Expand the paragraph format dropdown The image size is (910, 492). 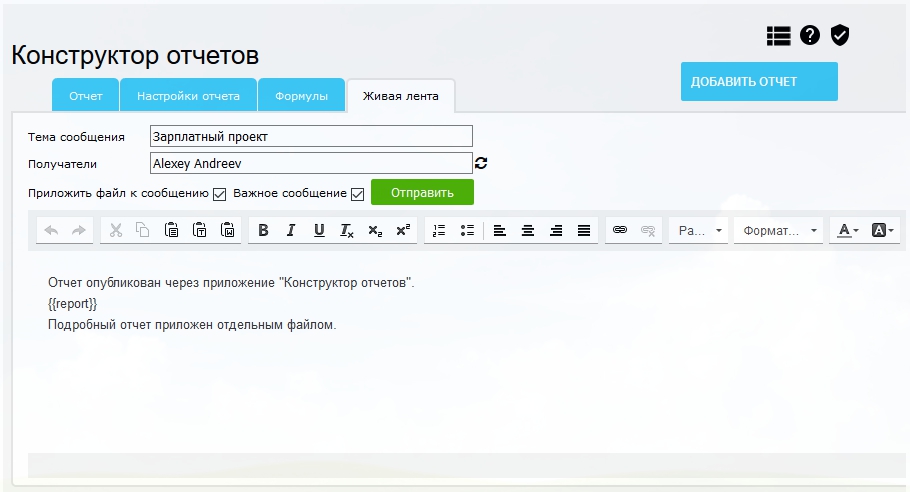pos(778,230)
